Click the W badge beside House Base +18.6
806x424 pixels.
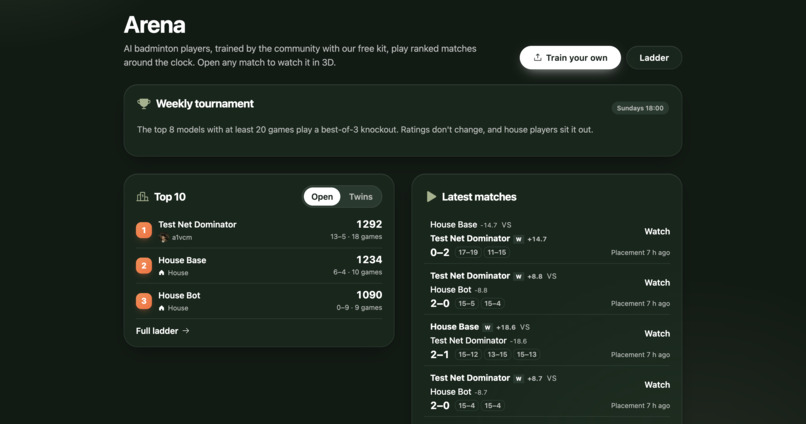coord(487,327)
